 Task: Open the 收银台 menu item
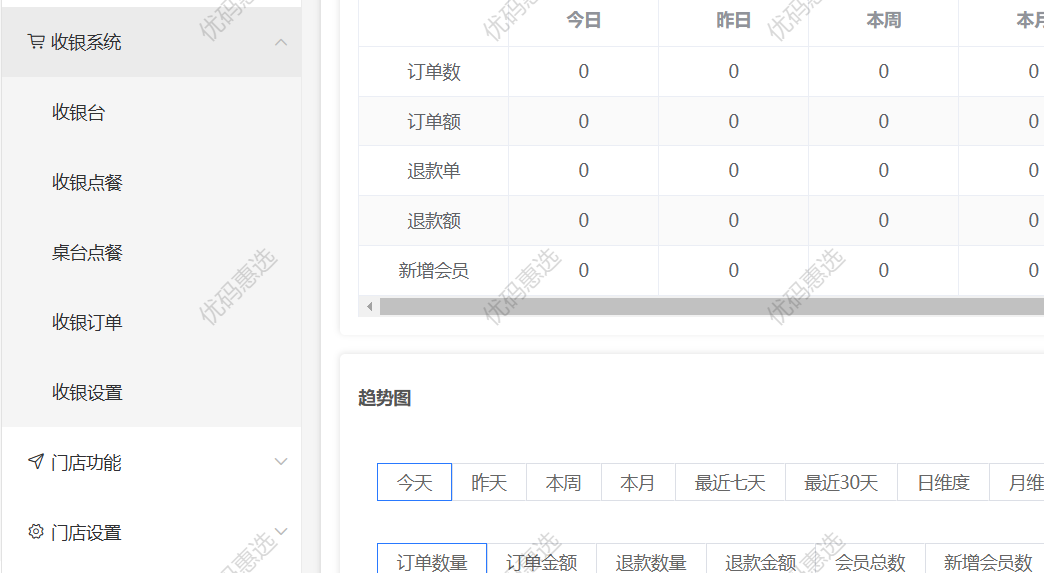pyautogui.click(x=79, y=113)
